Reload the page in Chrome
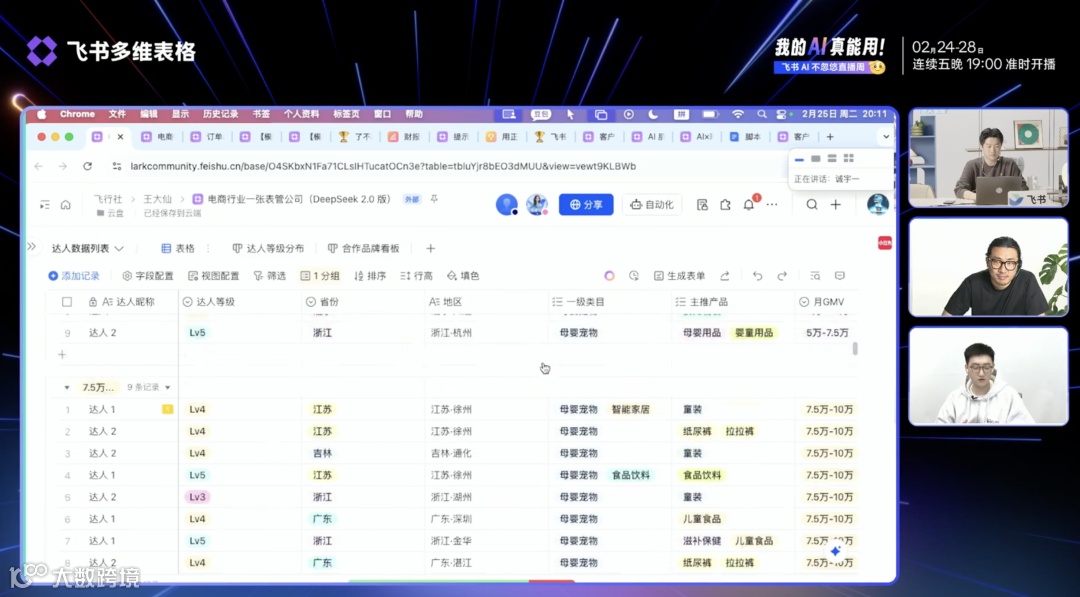Screen dimensions: 1080x597 (87, 166)
